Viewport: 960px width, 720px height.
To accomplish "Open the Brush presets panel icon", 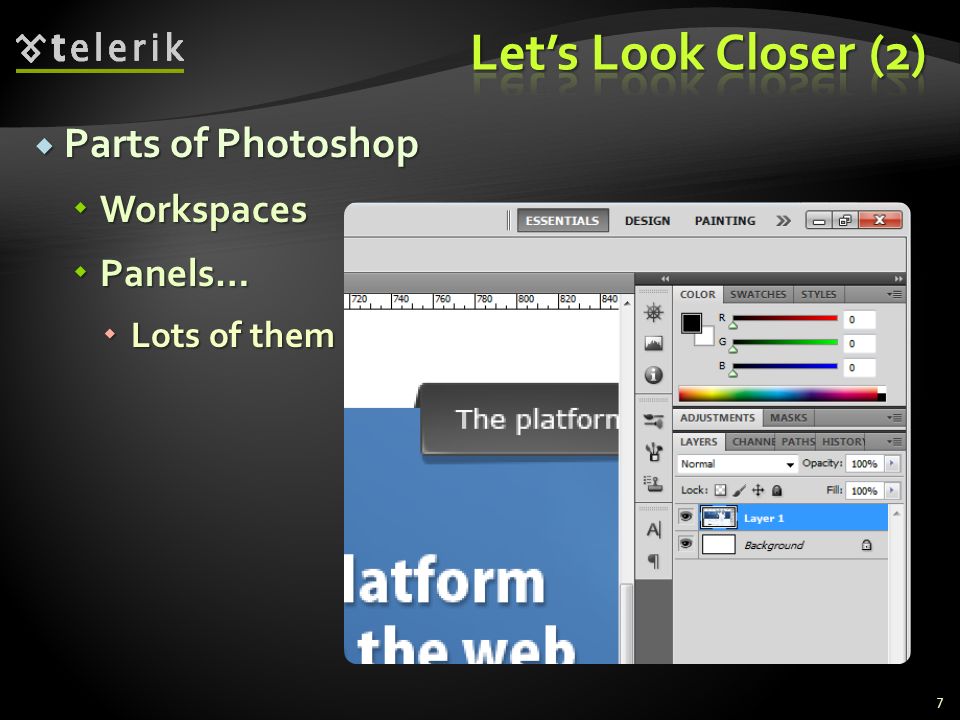I will tap(653, 421).
